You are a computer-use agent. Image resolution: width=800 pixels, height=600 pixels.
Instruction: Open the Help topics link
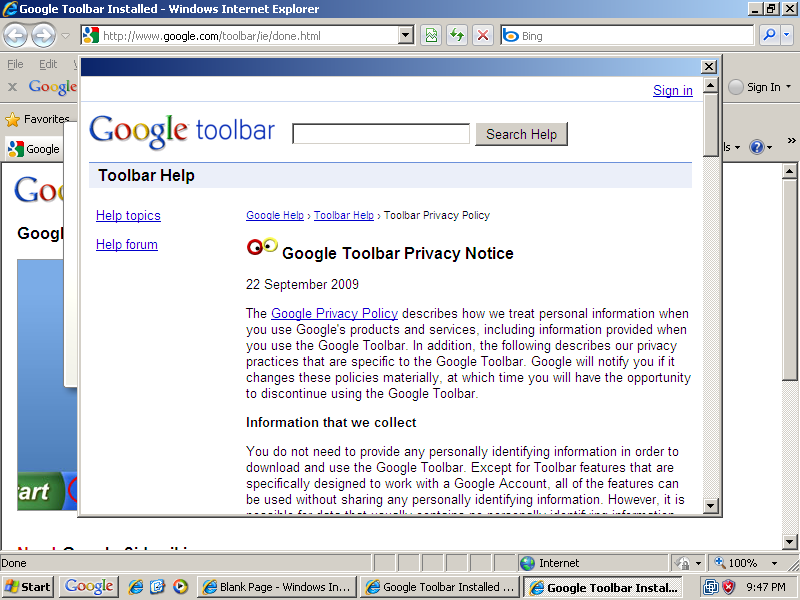tap(128, 215)
